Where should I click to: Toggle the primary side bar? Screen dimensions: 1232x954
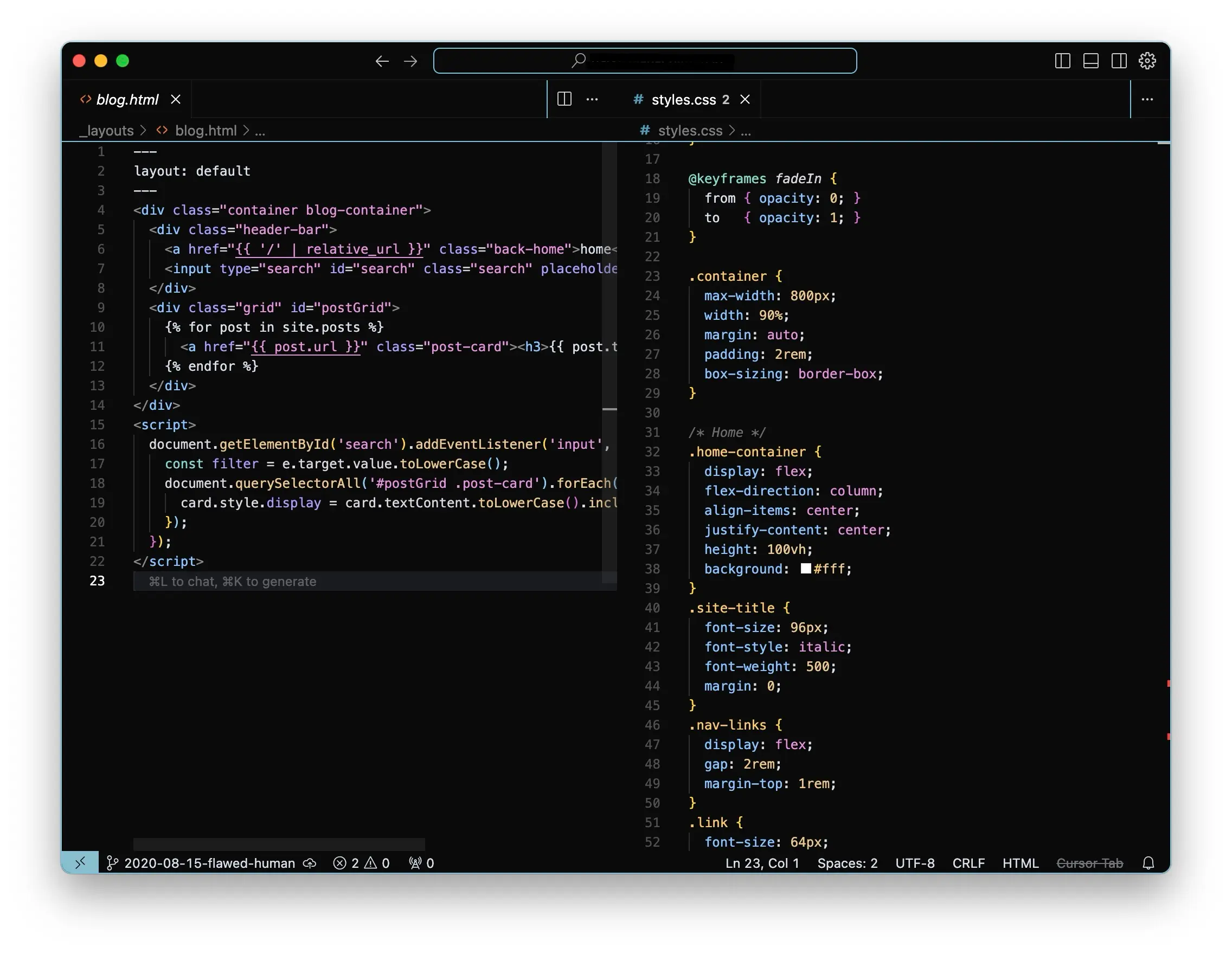1062,61
